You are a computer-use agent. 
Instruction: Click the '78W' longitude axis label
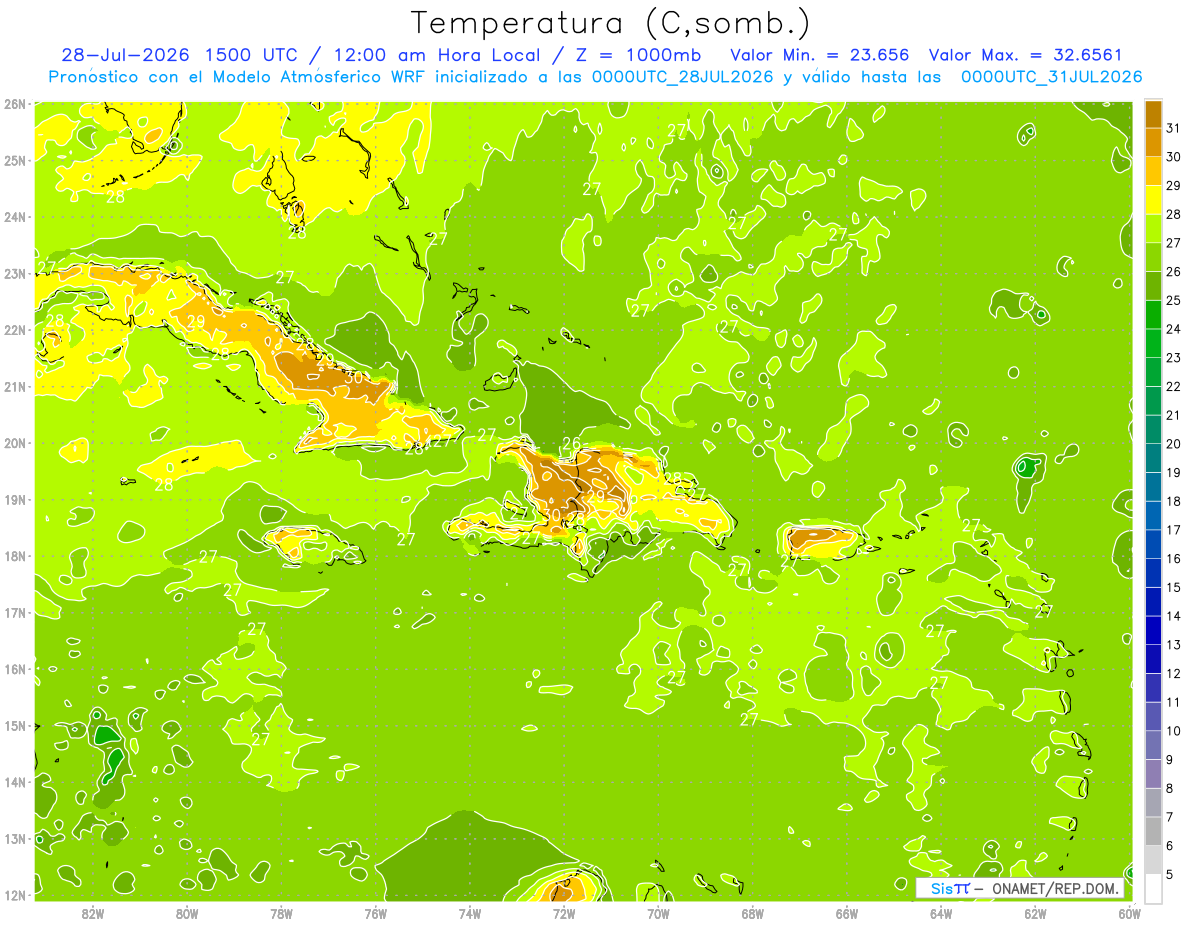(x=282, y=912)
